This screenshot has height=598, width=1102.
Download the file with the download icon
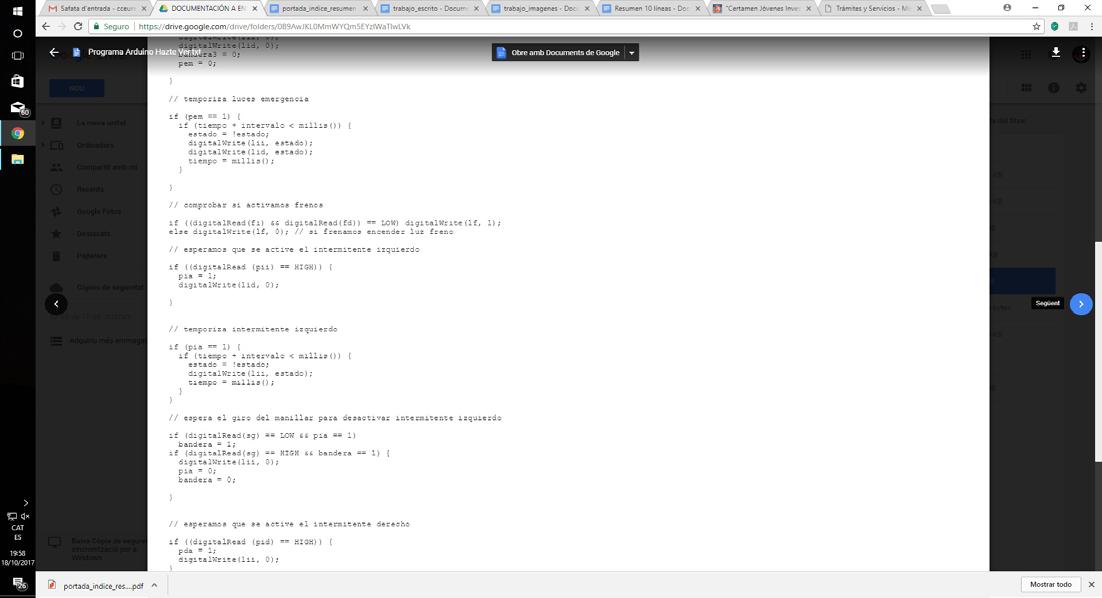click(1056, 53)
